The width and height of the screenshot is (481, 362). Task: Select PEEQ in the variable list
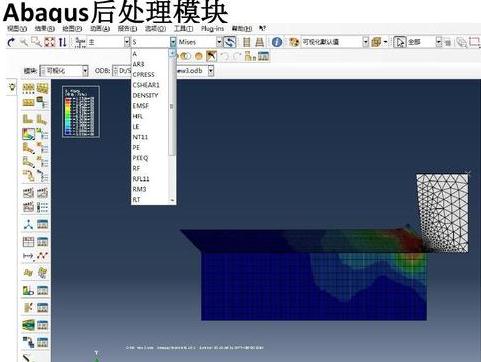(x=140, y=158)
